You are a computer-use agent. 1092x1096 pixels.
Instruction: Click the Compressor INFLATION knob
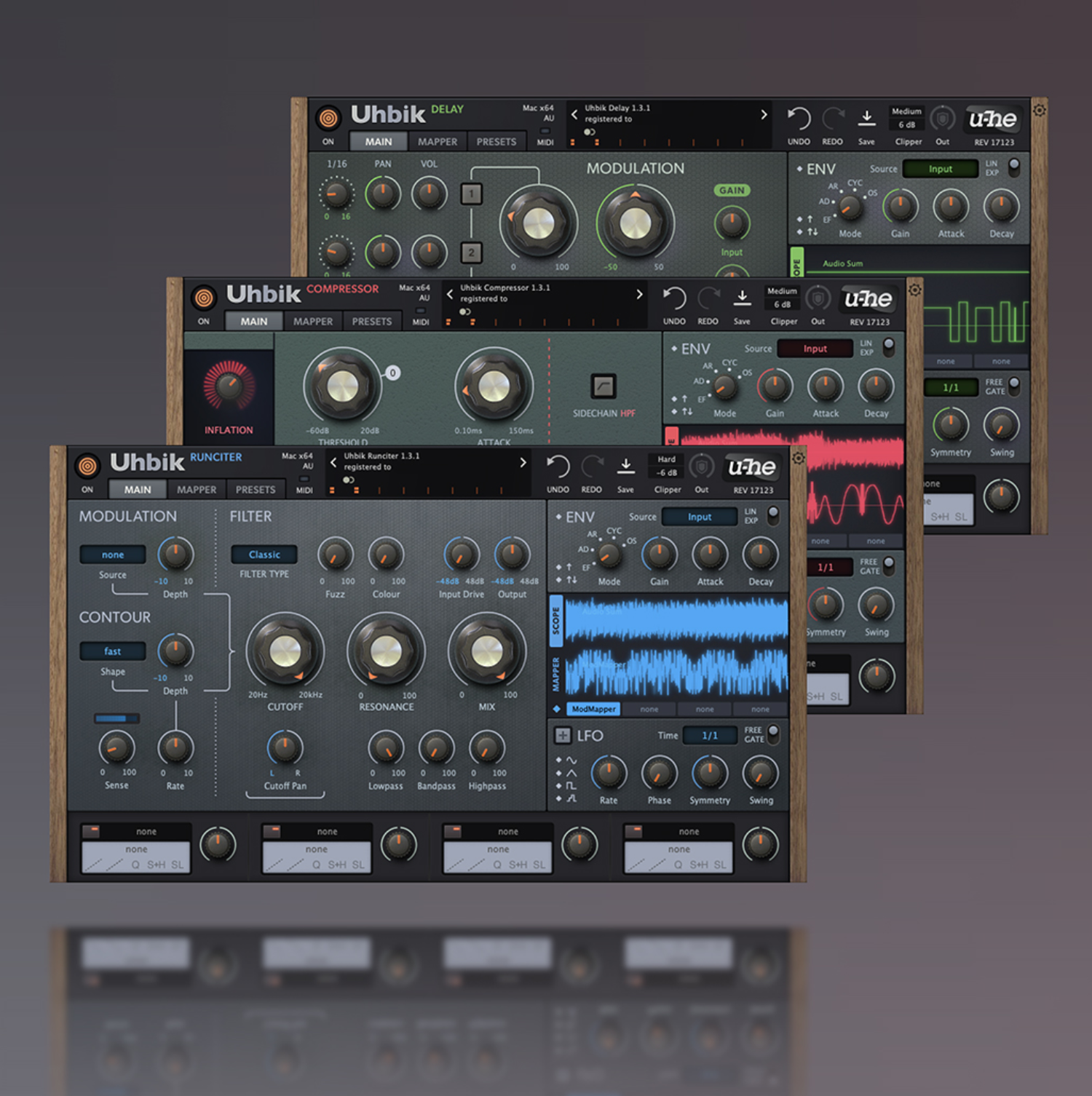click(229, 386)
